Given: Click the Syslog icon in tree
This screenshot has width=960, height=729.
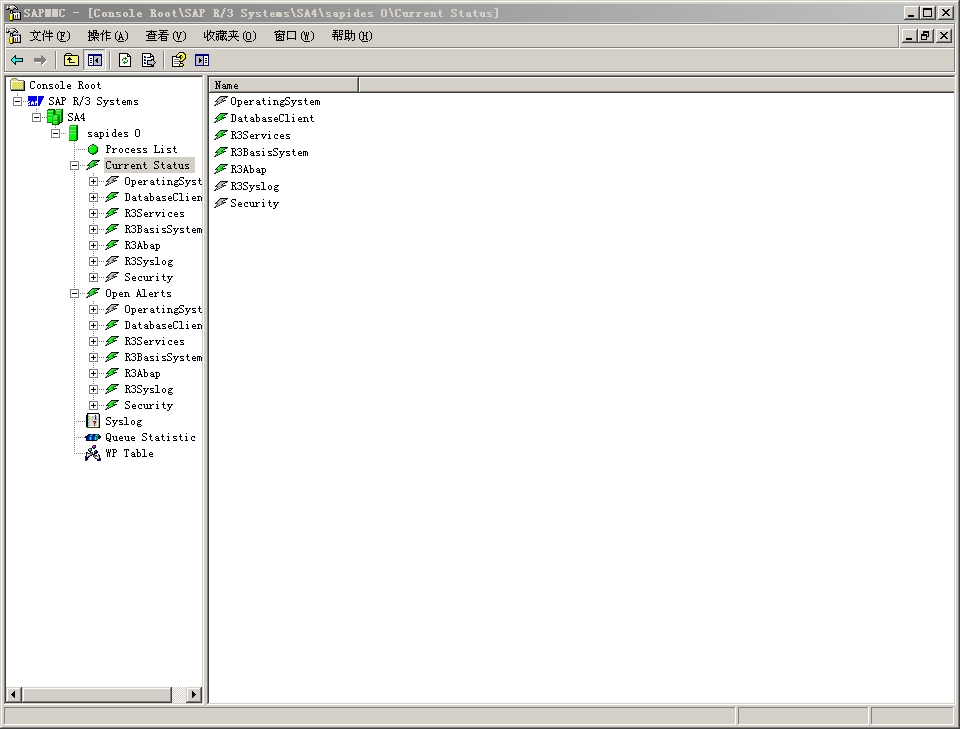Looking at the screenshot, I should click(x=93, y=421).
